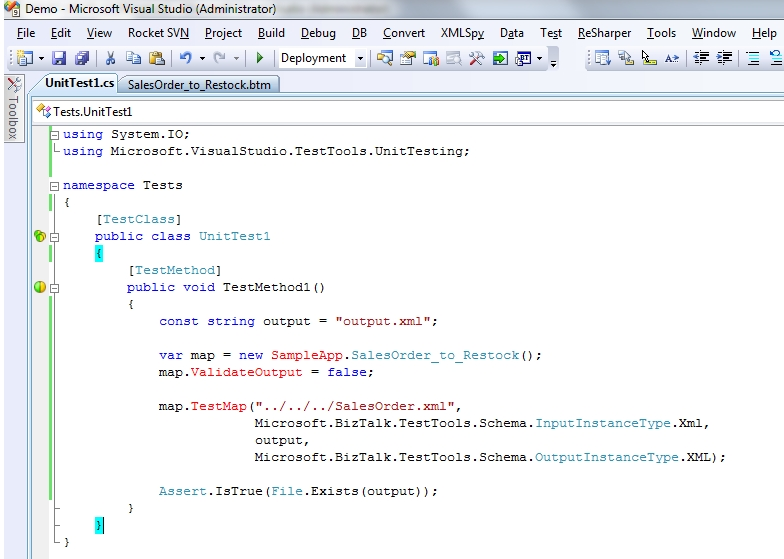Open the ReSharper menu
The height and width of the screenshot is (559, 784).
pyautogui.click(x=604, y=33)
